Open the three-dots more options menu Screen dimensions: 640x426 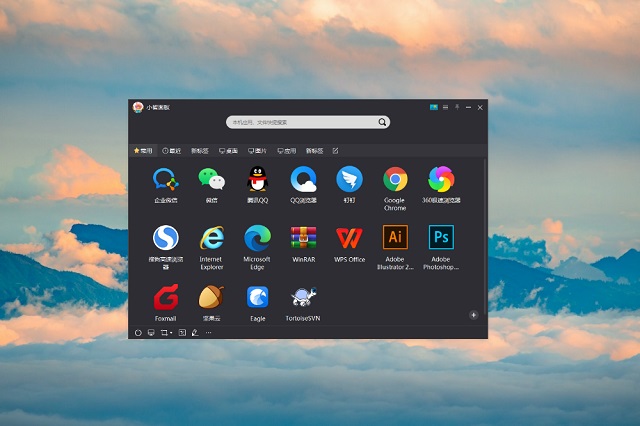209,332
